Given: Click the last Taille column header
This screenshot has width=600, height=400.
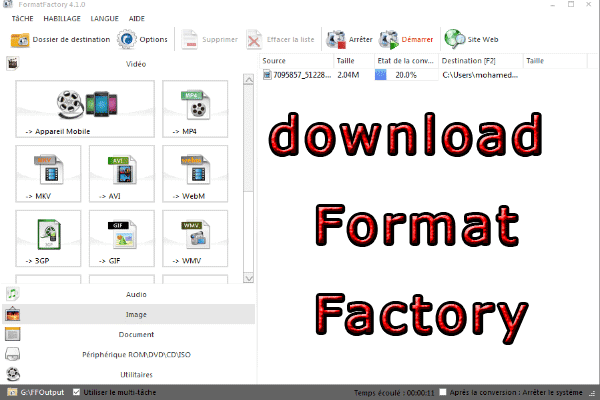Looking at the screenshot, I should coord(555,60).
